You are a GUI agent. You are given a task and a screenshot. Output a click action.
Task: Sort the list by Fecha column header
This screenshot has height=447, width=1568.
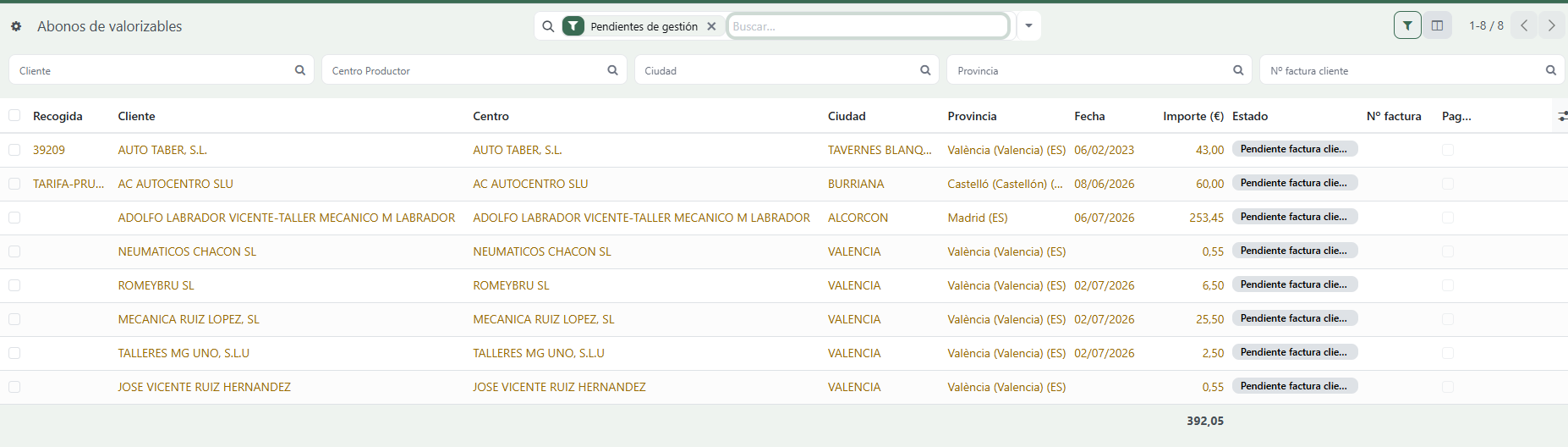[1089, 116]
